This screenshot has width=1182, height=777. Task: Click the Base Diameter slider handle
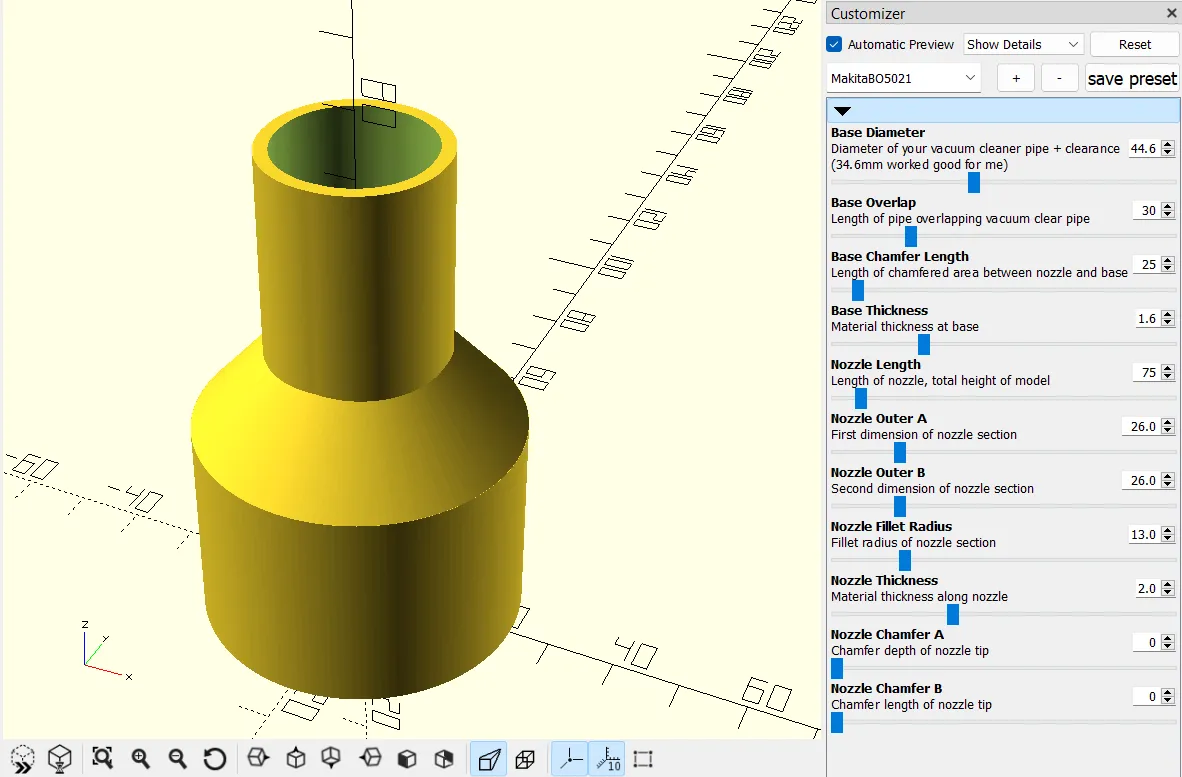(x=973, y=182)
